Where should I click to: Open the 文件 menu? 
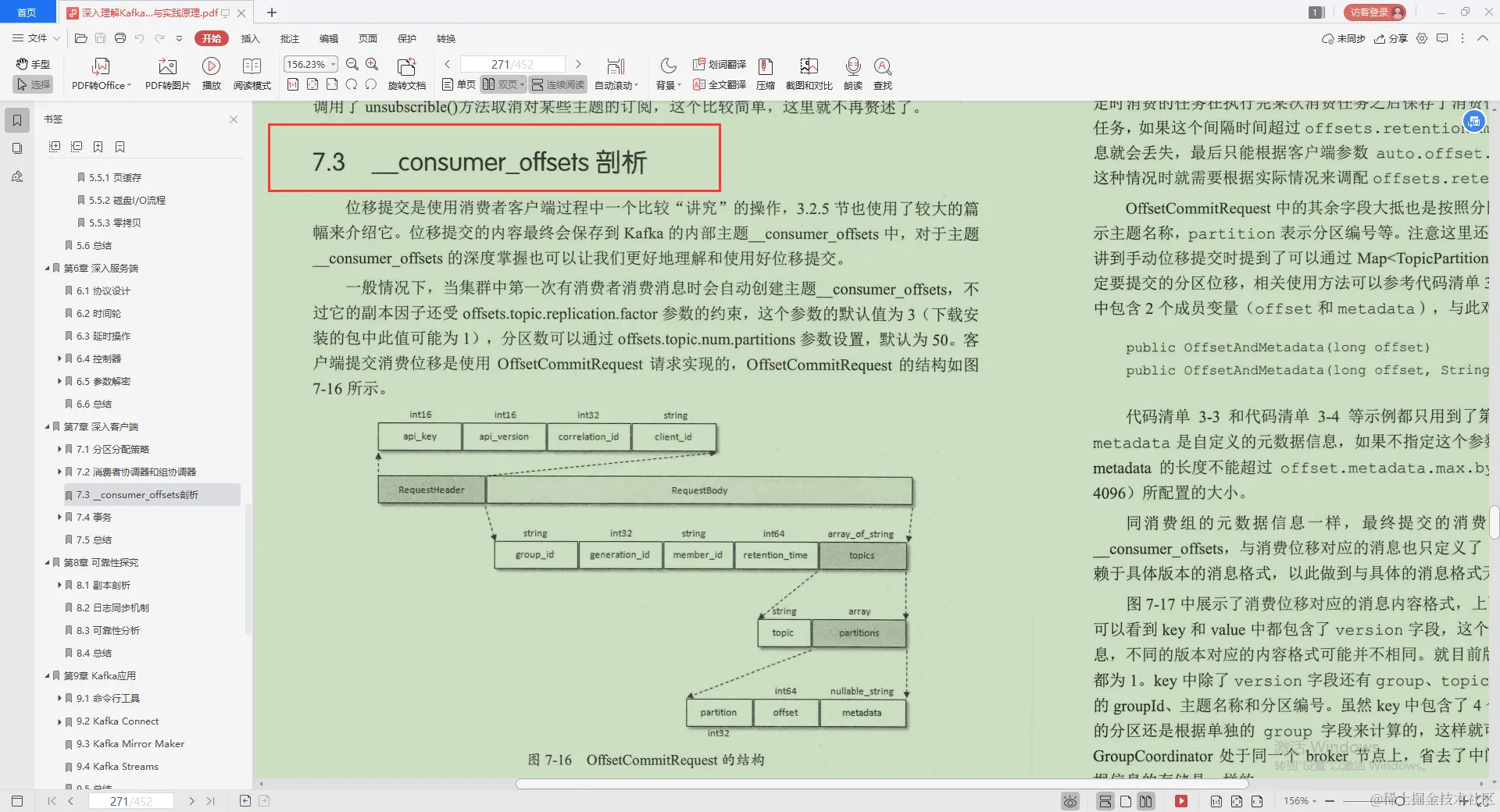point(37,38)
